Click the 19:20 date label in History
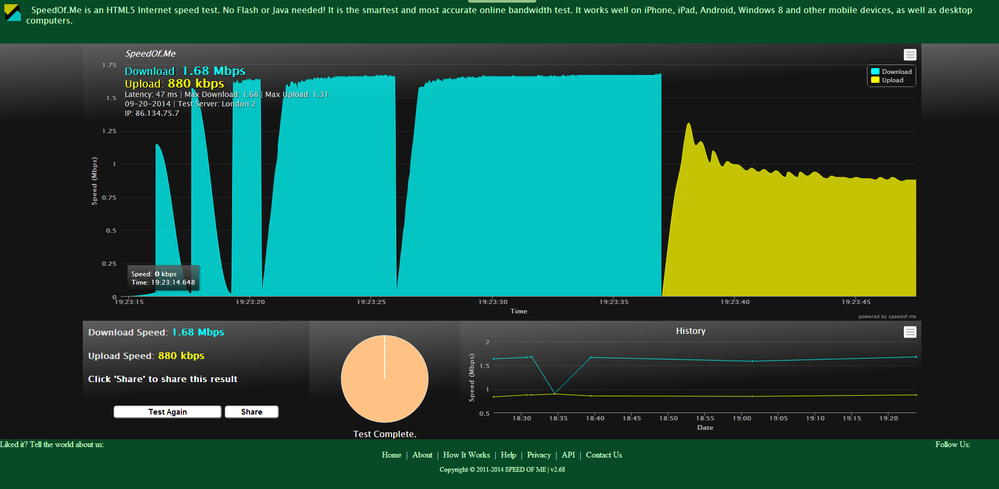The image size is (999, 489). coord(889,419)
